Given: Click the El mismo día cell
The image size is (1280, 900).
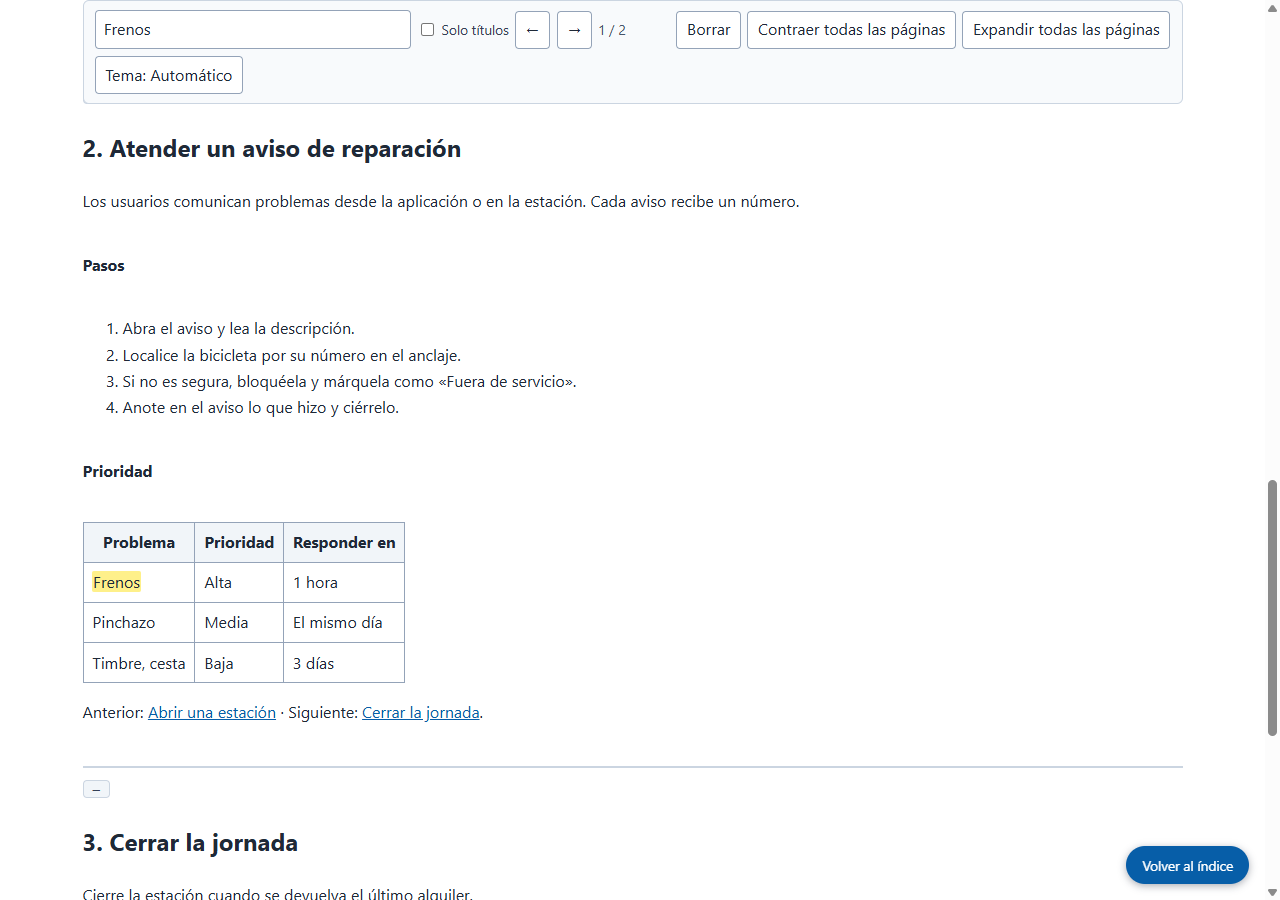Looking at the screenshot, I should click(x=344, y=622).
